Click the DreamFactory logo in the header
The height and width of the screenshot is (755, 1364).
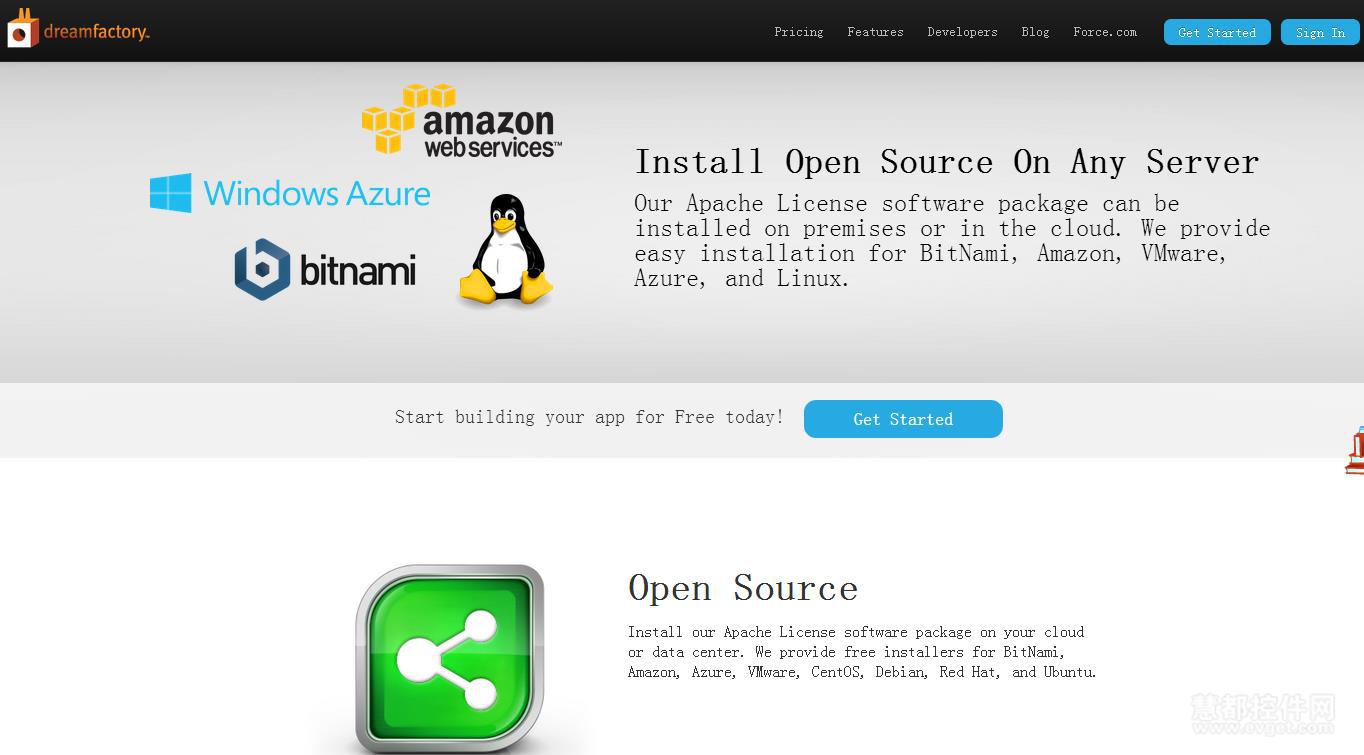(x=78, y=29)
